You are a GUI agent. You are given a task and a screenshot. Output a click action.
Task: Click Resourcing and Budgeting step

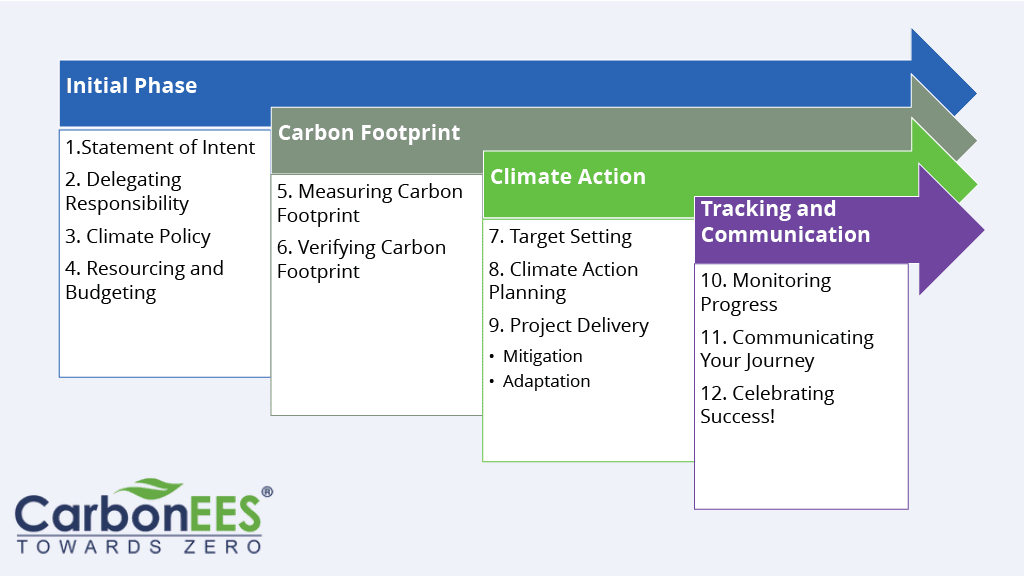click(x=144, y=280)
